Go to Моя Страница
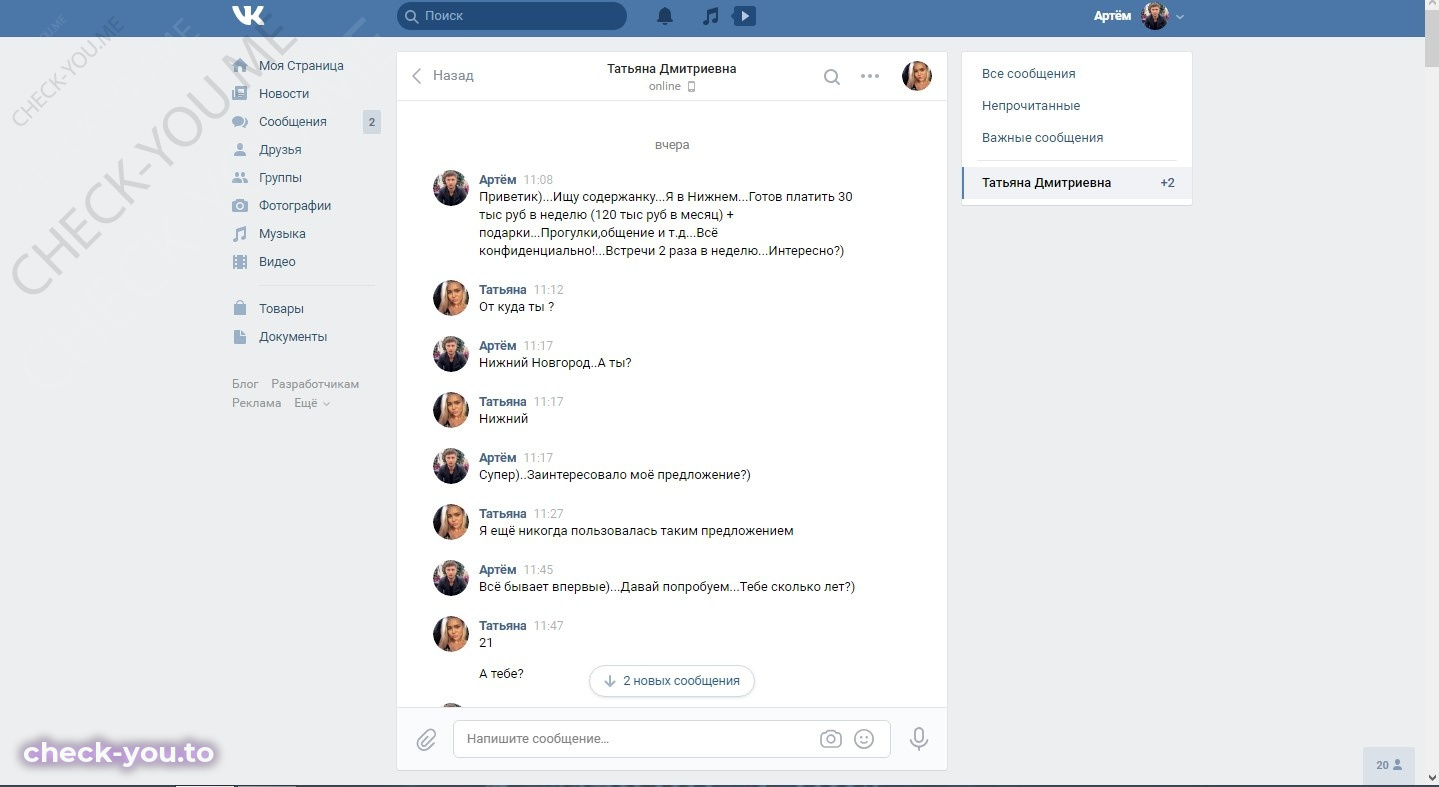 coord(301,66)
